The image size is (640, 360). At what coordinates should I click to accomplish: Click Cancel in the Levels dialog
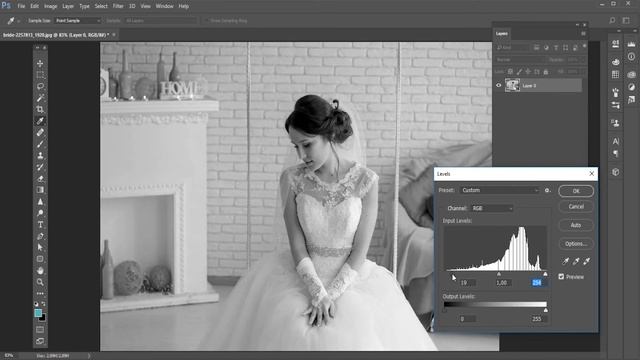tap(576, 207)
